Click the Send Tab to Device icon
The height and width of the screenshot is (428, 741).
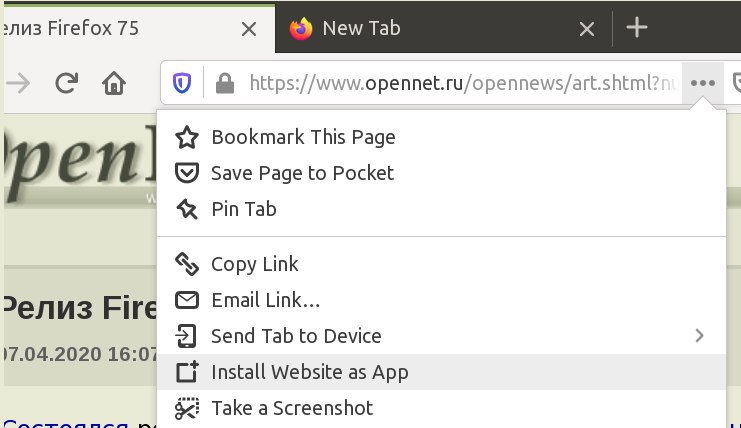tap(186, 336)
